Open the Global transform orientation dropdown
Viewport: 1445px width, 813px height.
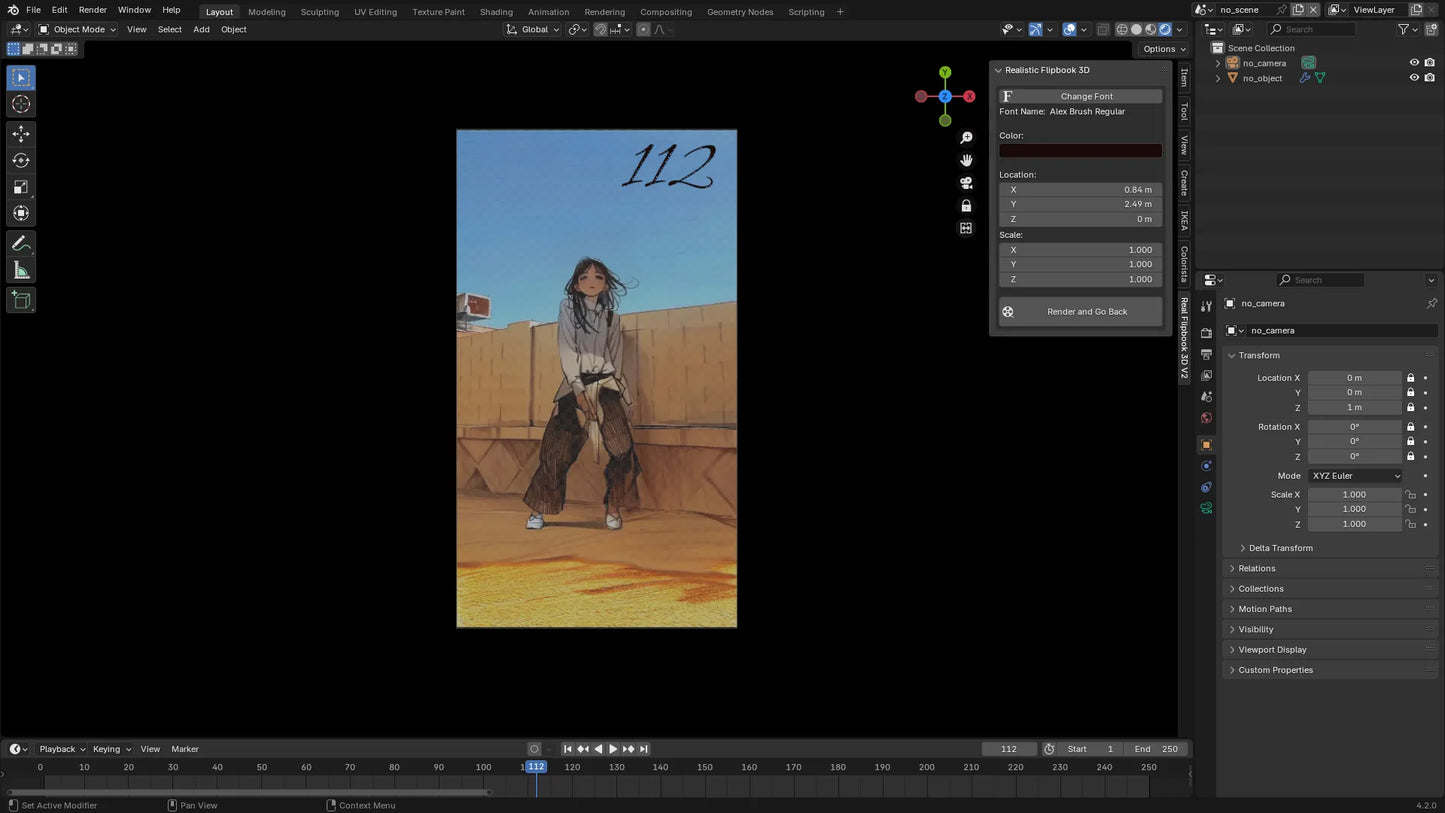point(534,29)
